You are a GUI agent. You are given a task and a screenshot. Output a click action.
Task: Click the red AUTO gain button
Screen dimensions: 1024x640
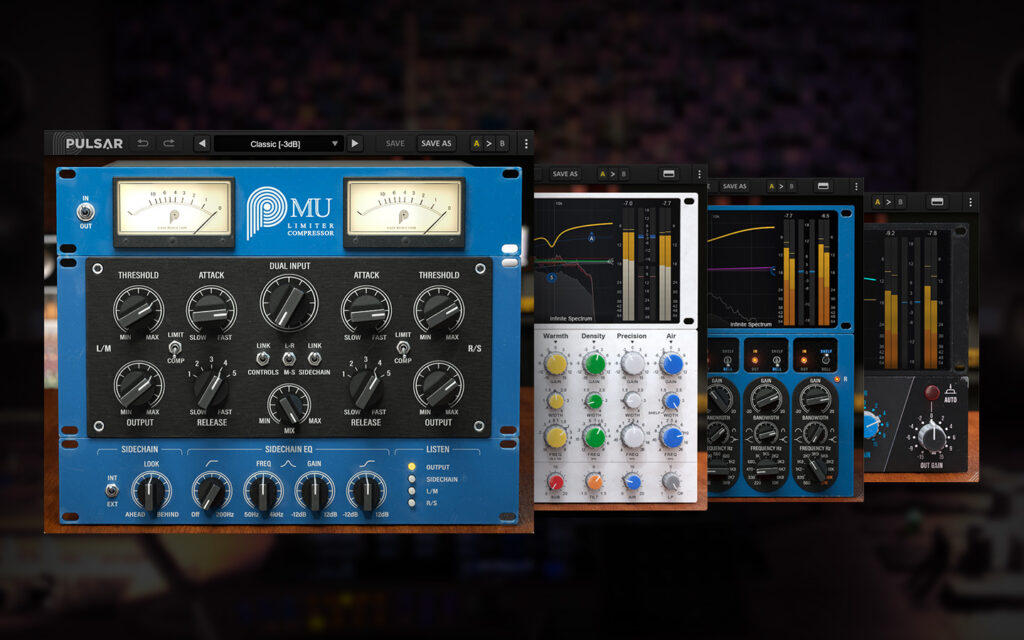click(x=932, y=392)
